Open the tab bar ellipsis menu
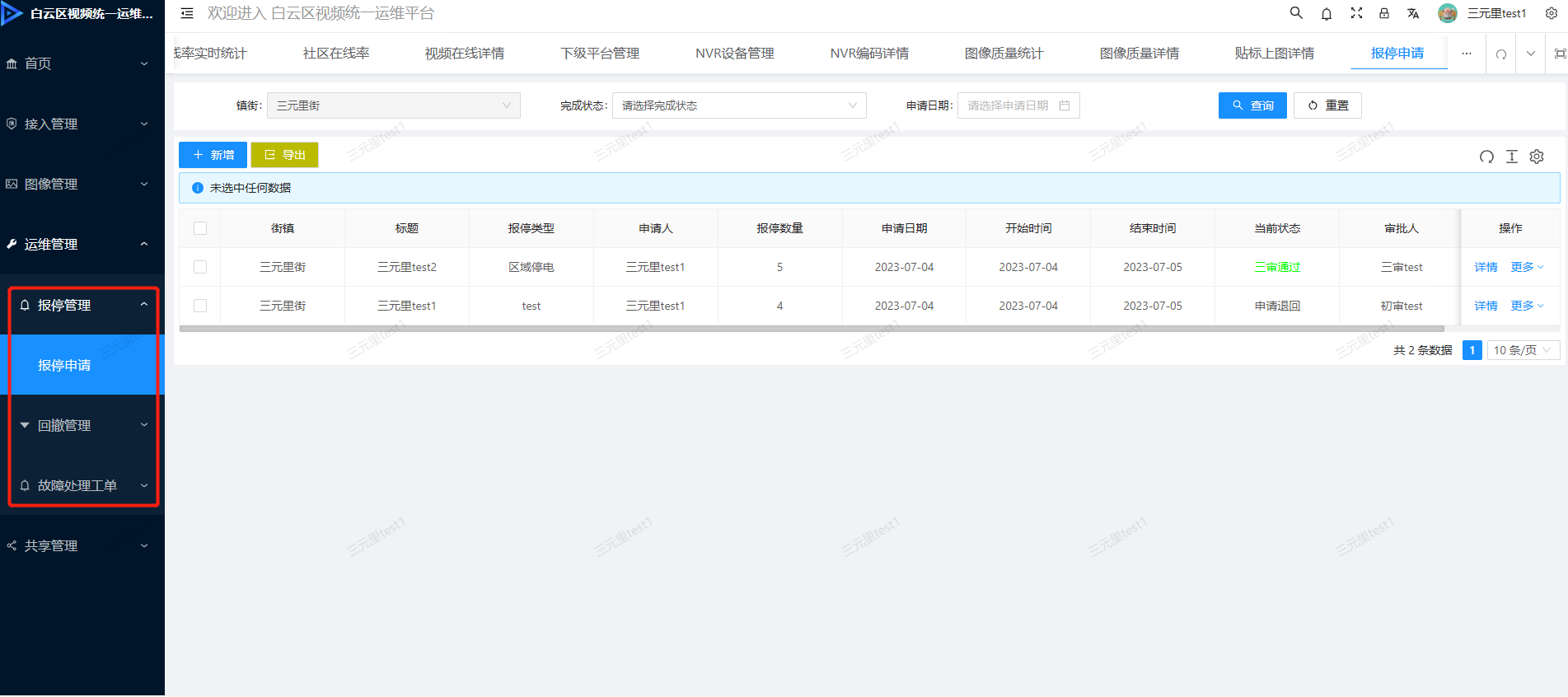 click(1467, 54)
